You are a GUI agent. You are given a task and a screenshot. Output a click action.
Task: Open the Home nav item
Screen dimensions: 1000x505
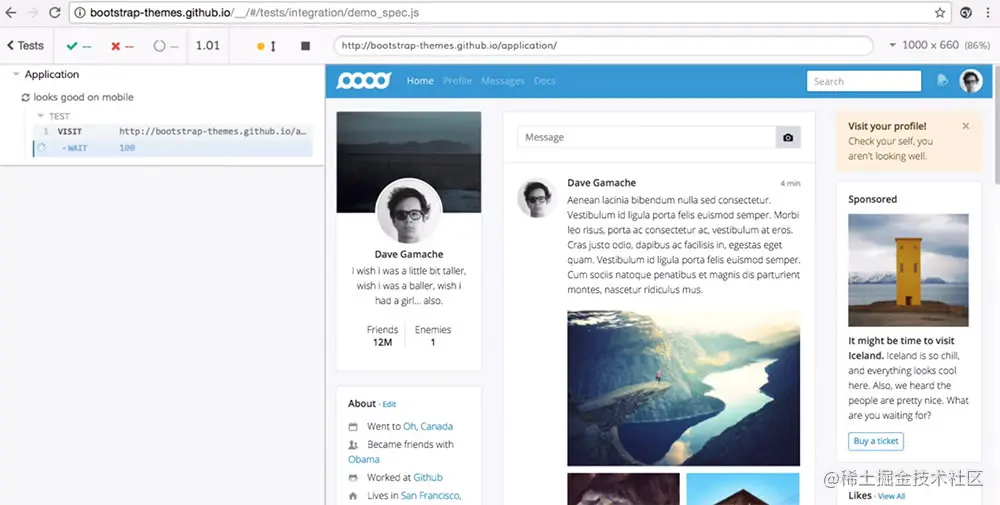click(x=420, y=81)
